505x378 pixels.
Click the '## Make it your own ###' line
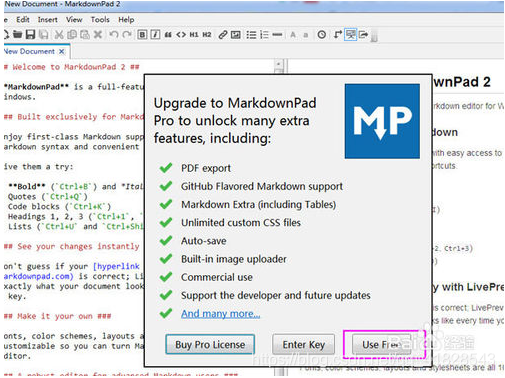[57, 316]
